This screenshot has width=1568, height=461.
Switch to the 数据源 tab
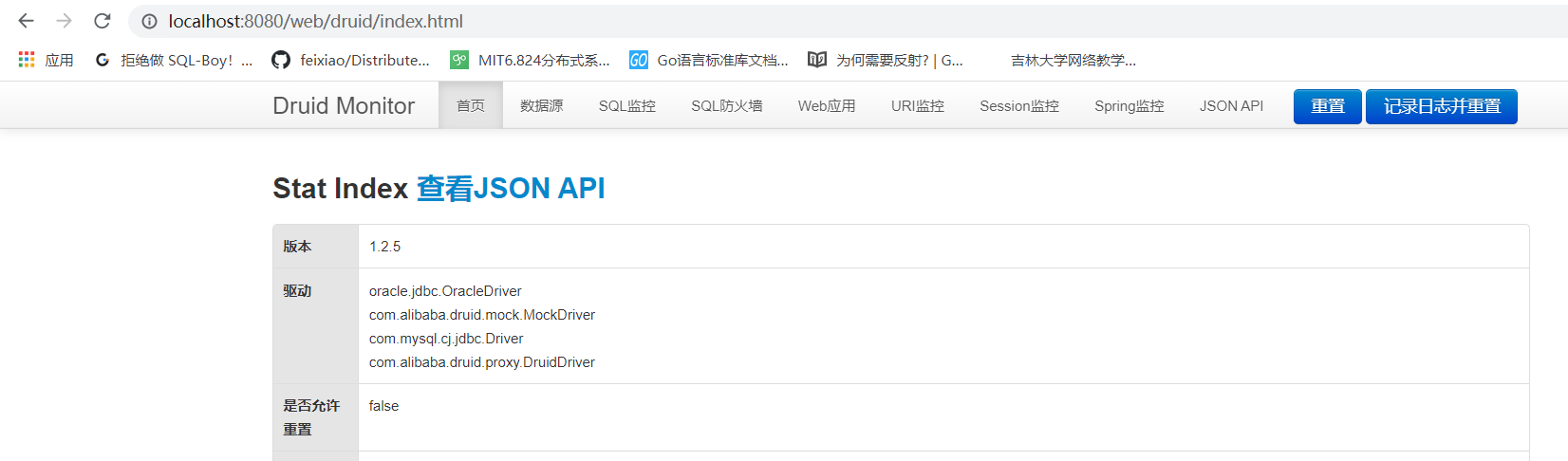541,105
